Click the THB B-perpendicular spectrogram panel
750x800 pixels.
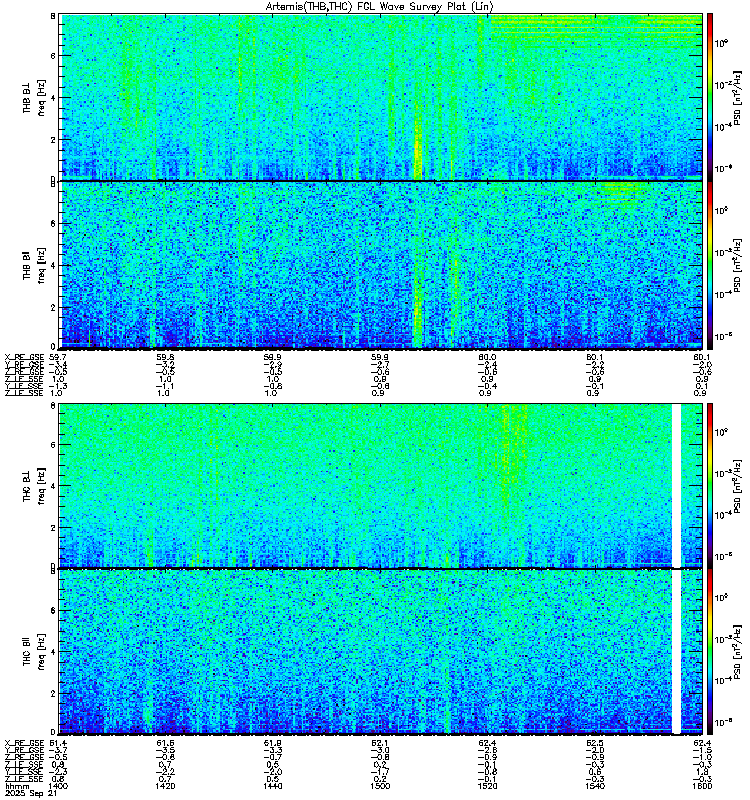381,97
